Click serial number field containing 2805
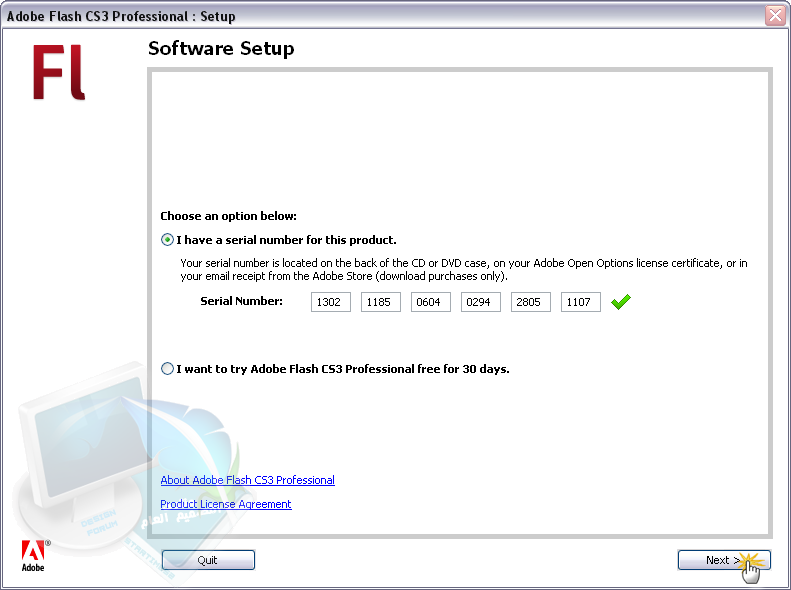The width and height of the screenshot is (791, 590). pyautogui.click(x=530, y=302)
